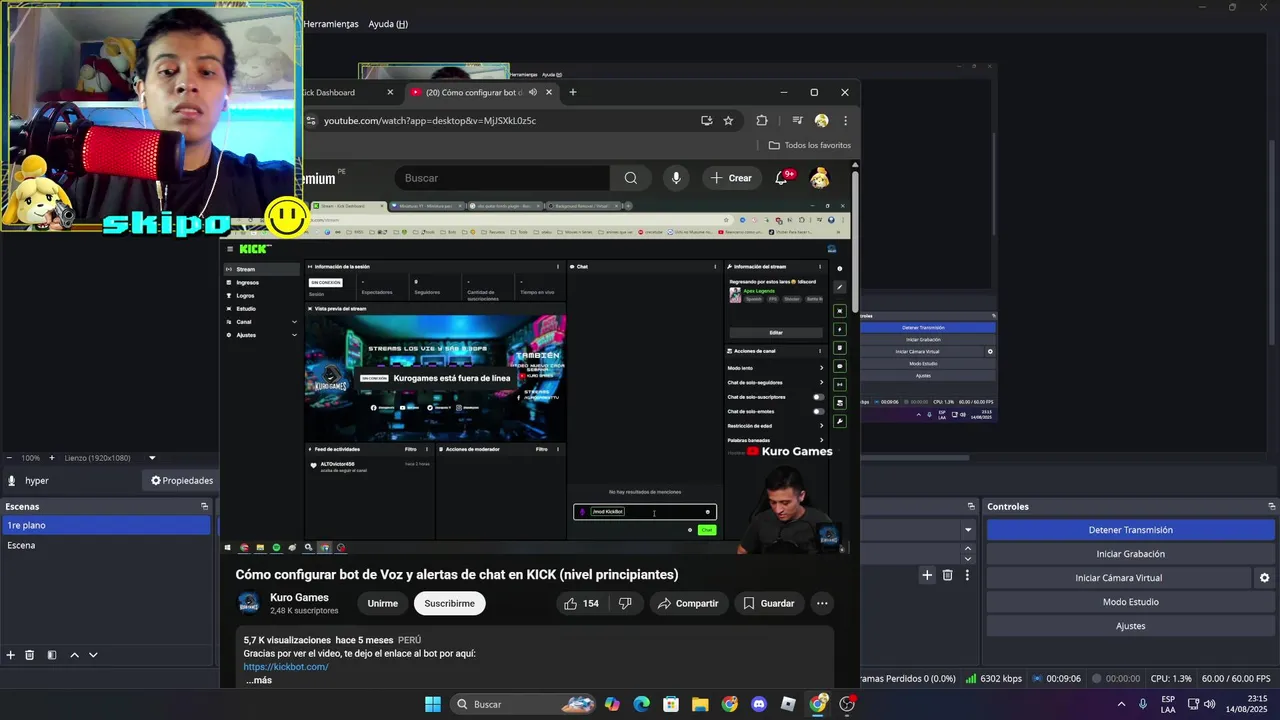Image resolution: width=1280 pixels, height=720 pixels.
Task: Increase transition duration with stepper up
Action: pos(967,549)
